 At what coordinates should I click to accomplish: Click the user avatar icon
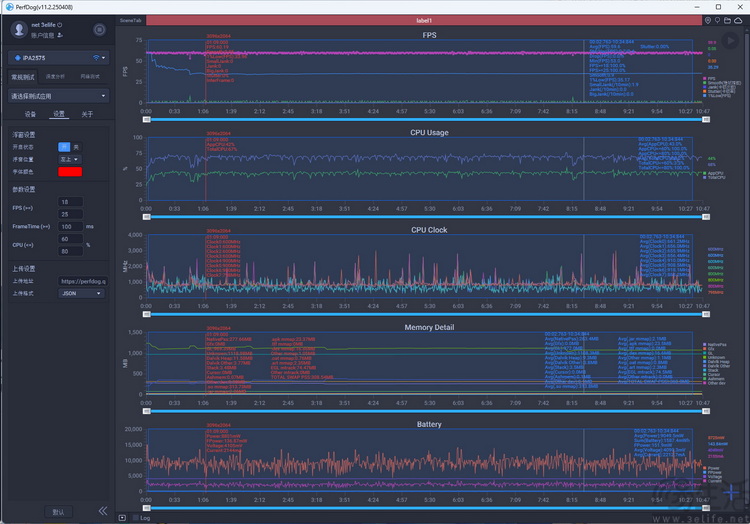19,29
